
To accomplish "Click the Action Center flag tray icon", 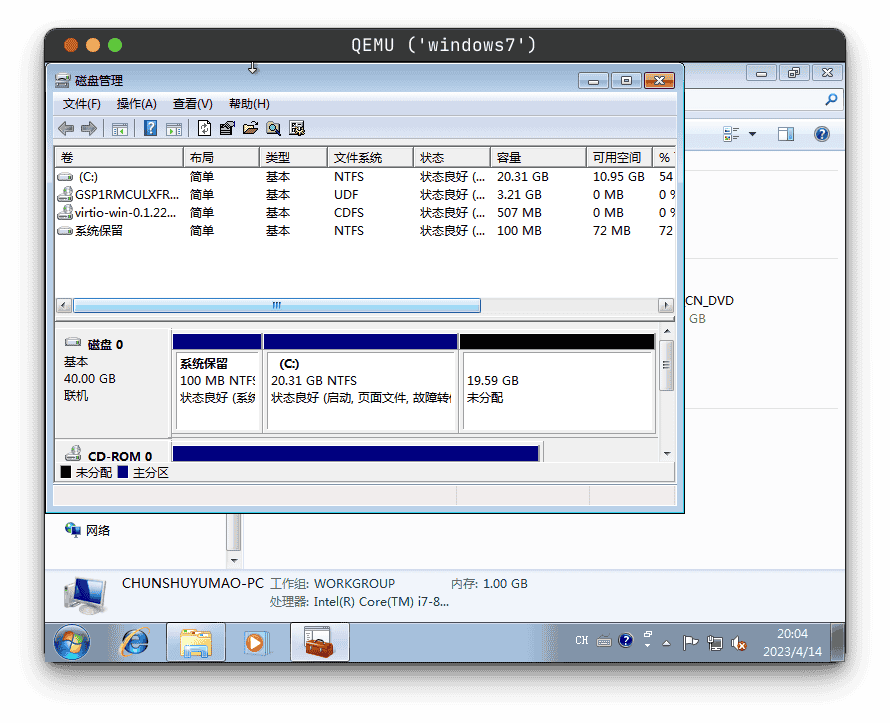I will (690, 642).
